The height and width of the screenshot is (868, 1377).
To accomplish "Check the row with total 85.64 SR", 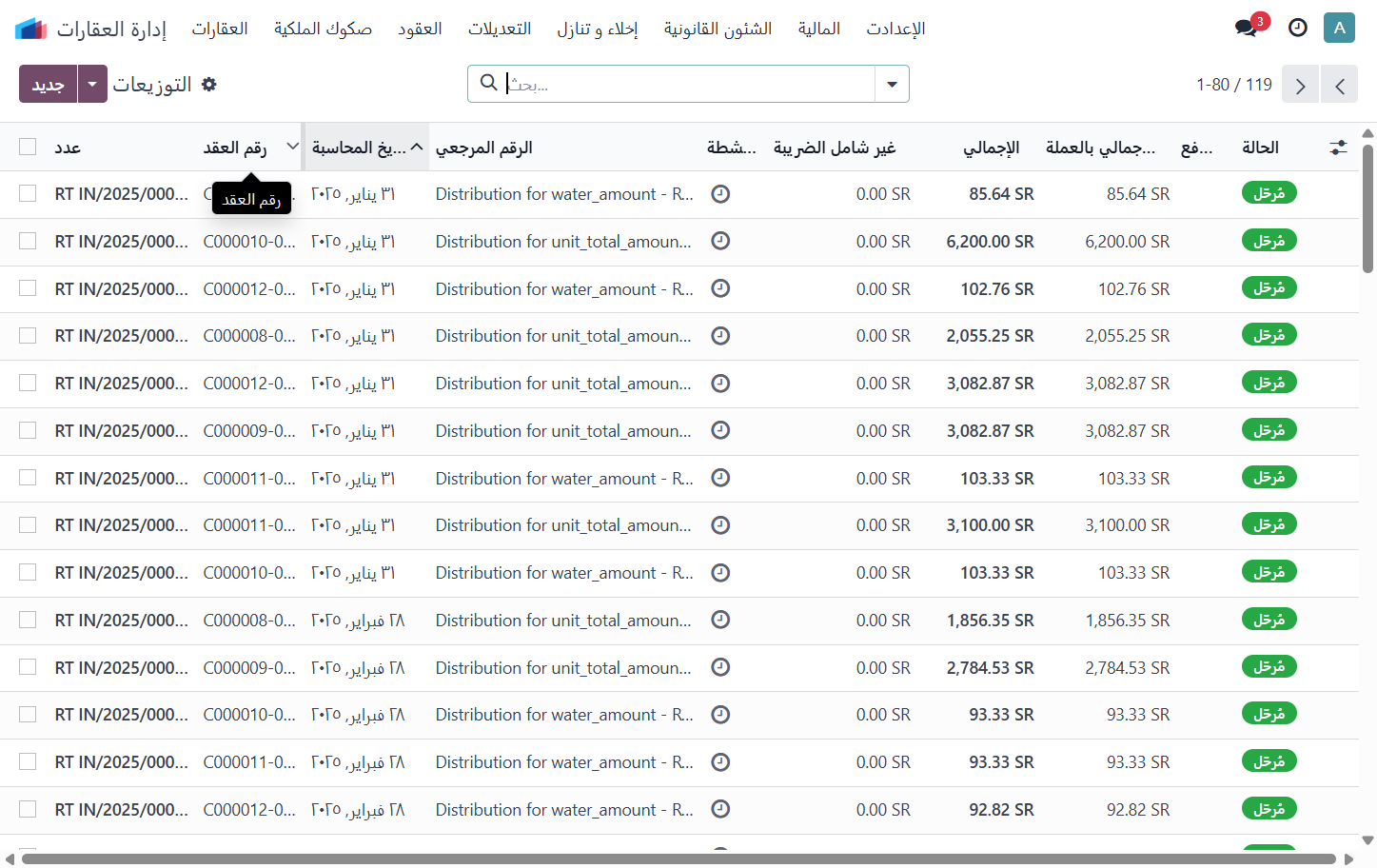I will click(28, 193).
